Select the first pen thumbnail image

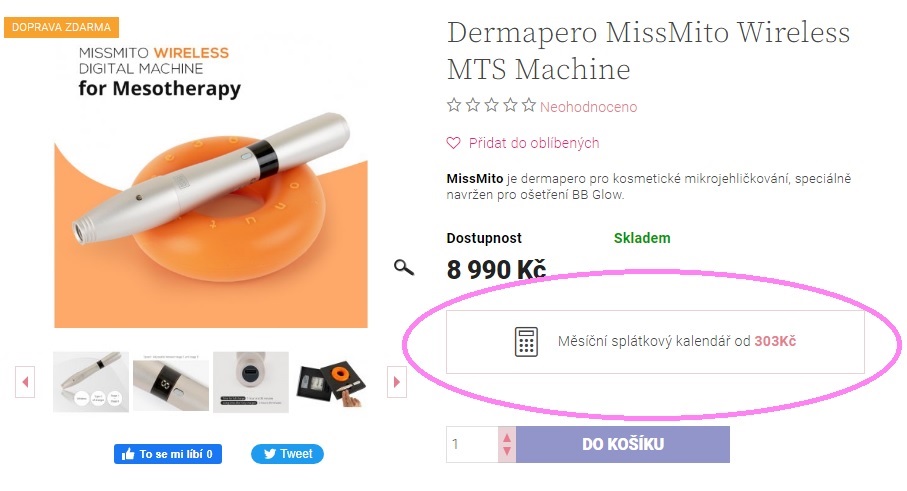(x=91, y=382)
